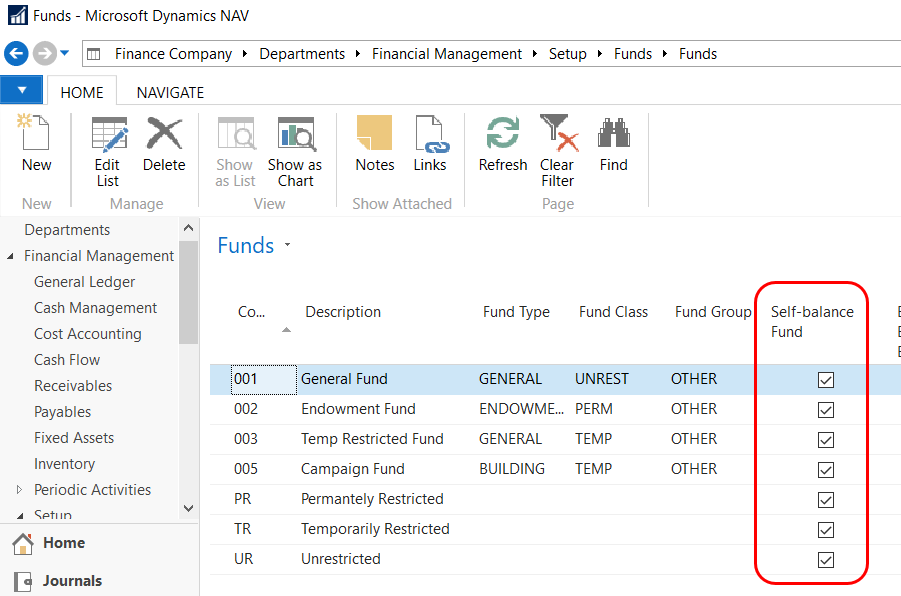The width and height of the screenshot is (901, 596).
Task: Open Journals in the navigation pane
Action: 72,580
